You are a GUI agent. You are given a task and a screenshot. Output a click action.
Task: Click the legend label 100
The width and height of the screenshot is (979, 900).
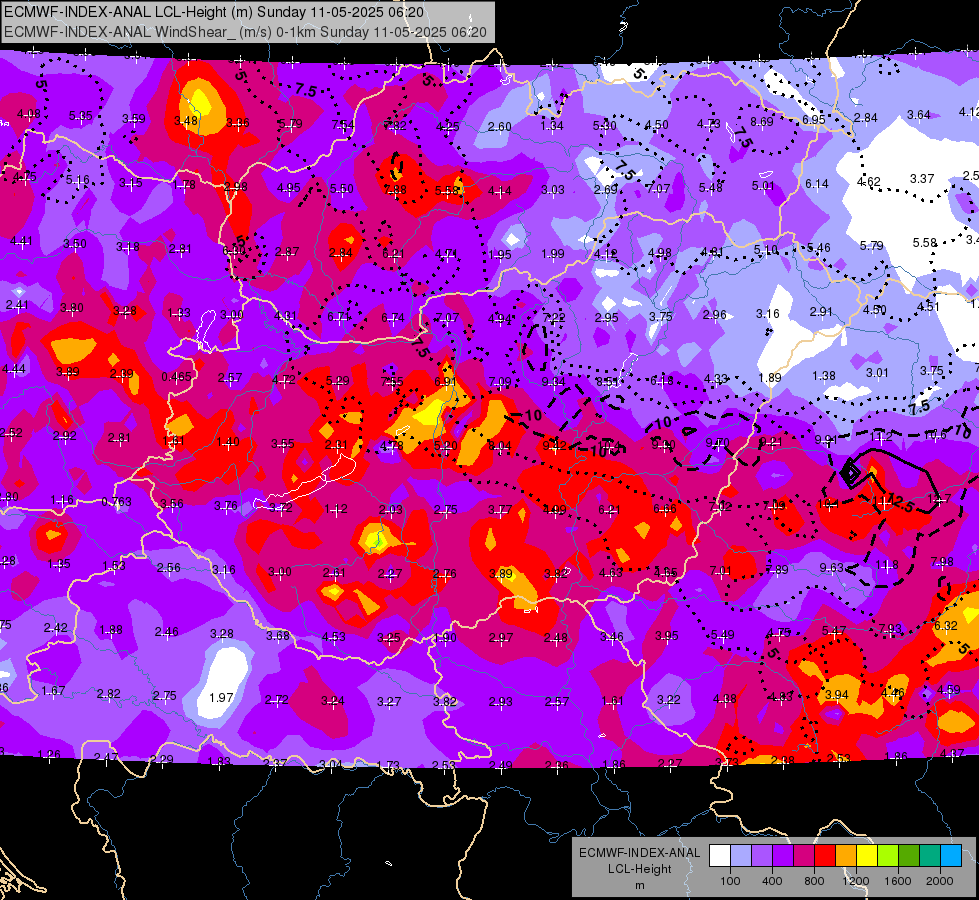point(730,881)
